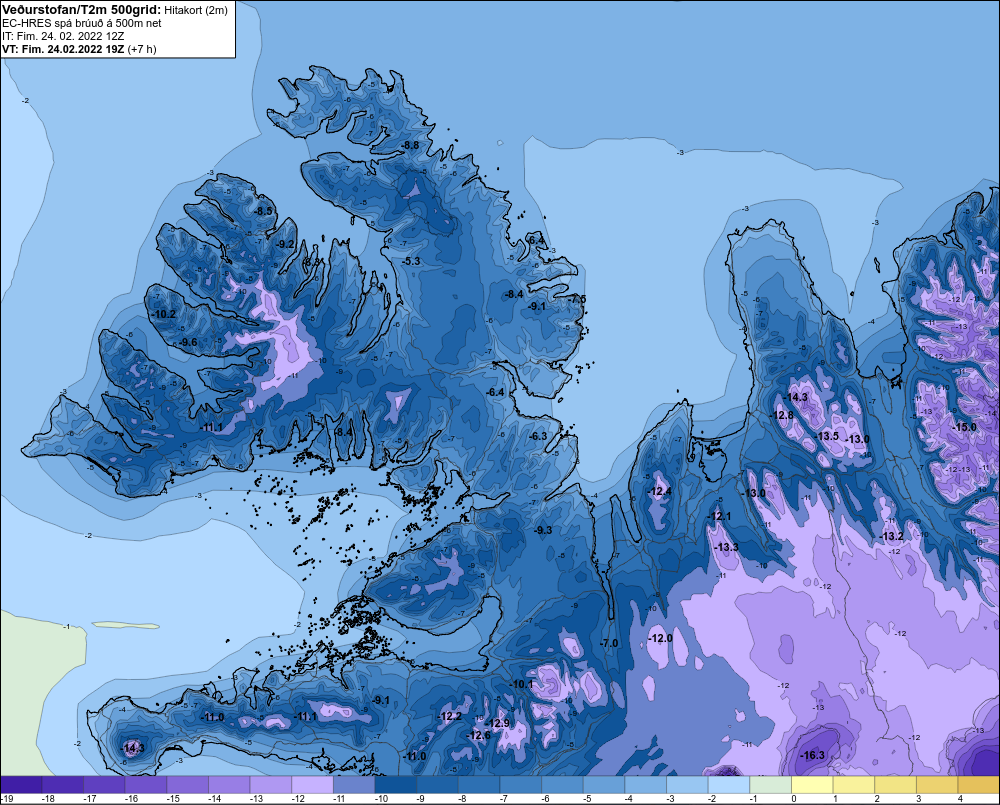Click the -7.0 temperature label
1000x805 pixels.
click(x=610, y=643)
